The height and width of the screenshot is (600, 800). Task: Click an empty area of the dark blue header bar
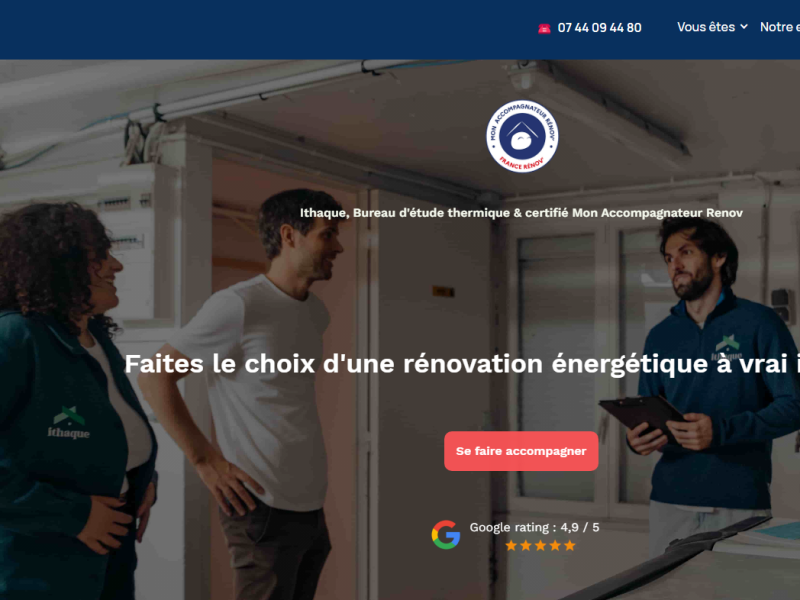(x=255, y=29)
